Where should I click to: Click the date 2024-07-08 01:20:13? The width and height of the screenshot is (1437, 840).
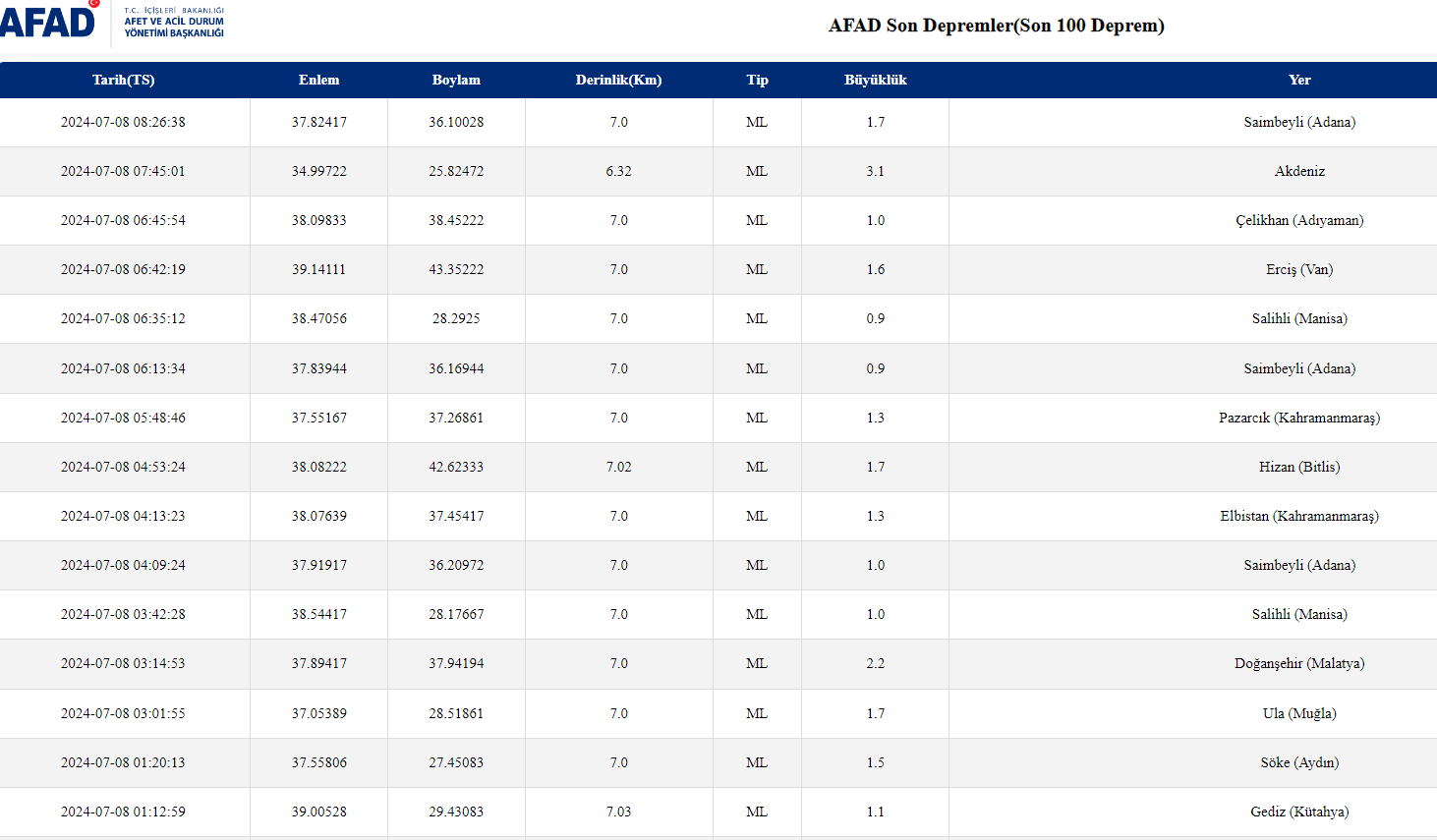[124, 762]
